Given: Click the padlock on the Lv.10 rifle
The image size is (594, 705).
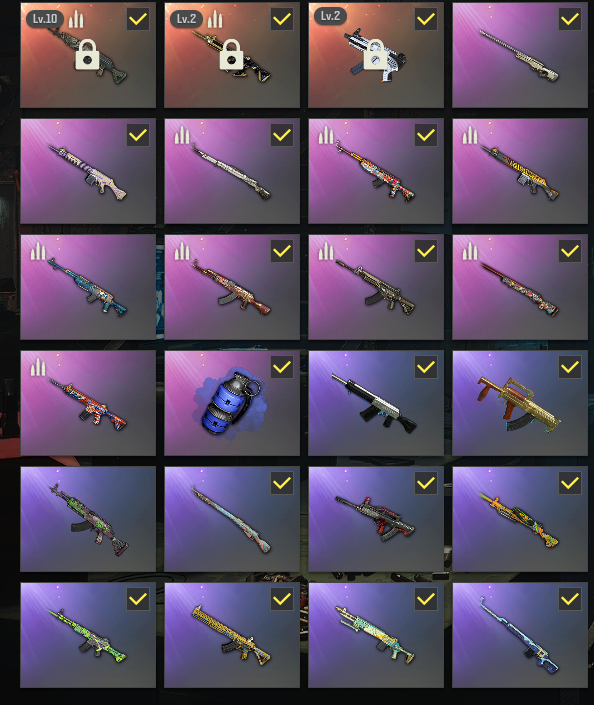Looking at the screenshot, I should (87, 55).
